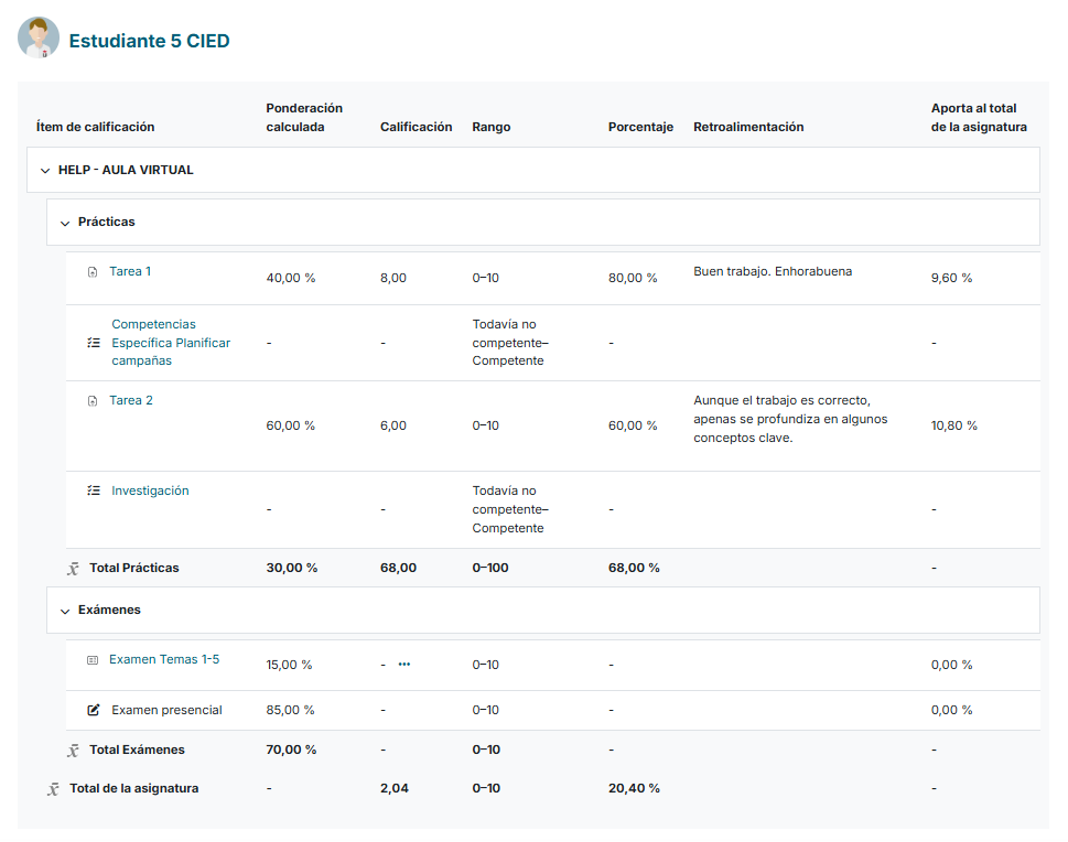Click the feedback Buen trabajo. Enhorabuena
The width and height of the screenshot is (1068, 842).
[x=772, y=271]
